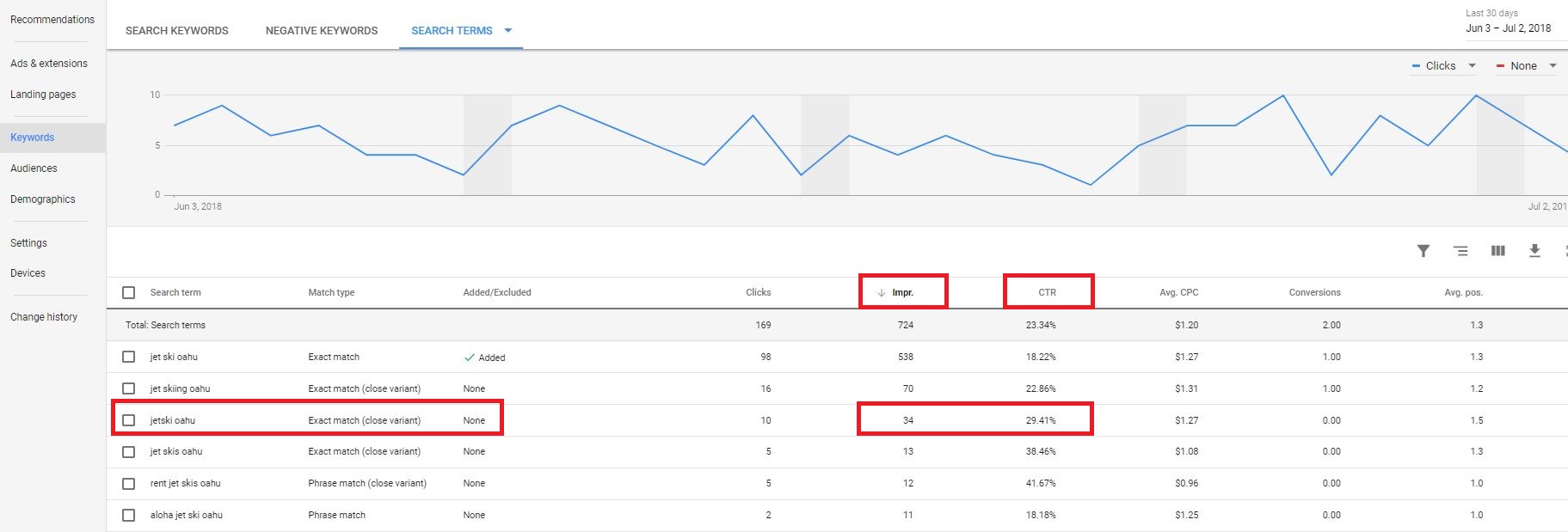
Task: Click the total CTR 23.34% value
Action: (1041, 325)
